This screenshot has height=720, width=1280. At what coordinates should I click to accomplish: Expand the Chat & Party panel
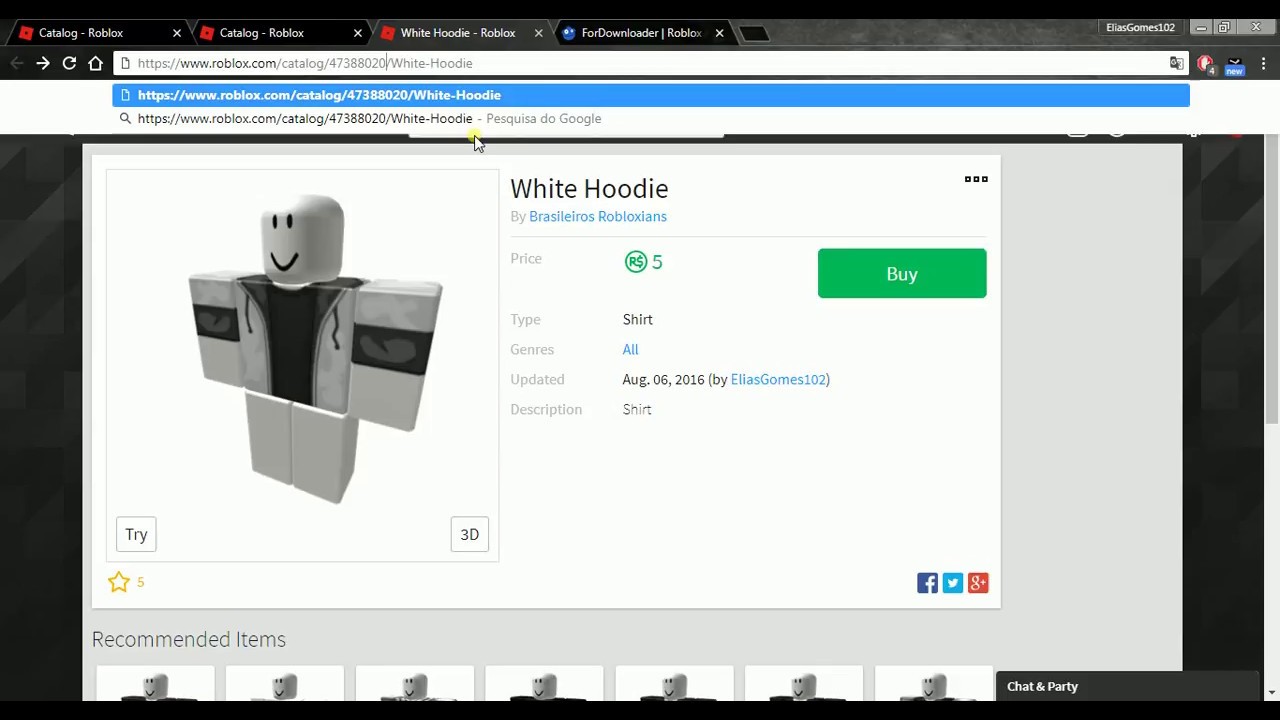pyautogui.click(x=1128, y=686)
